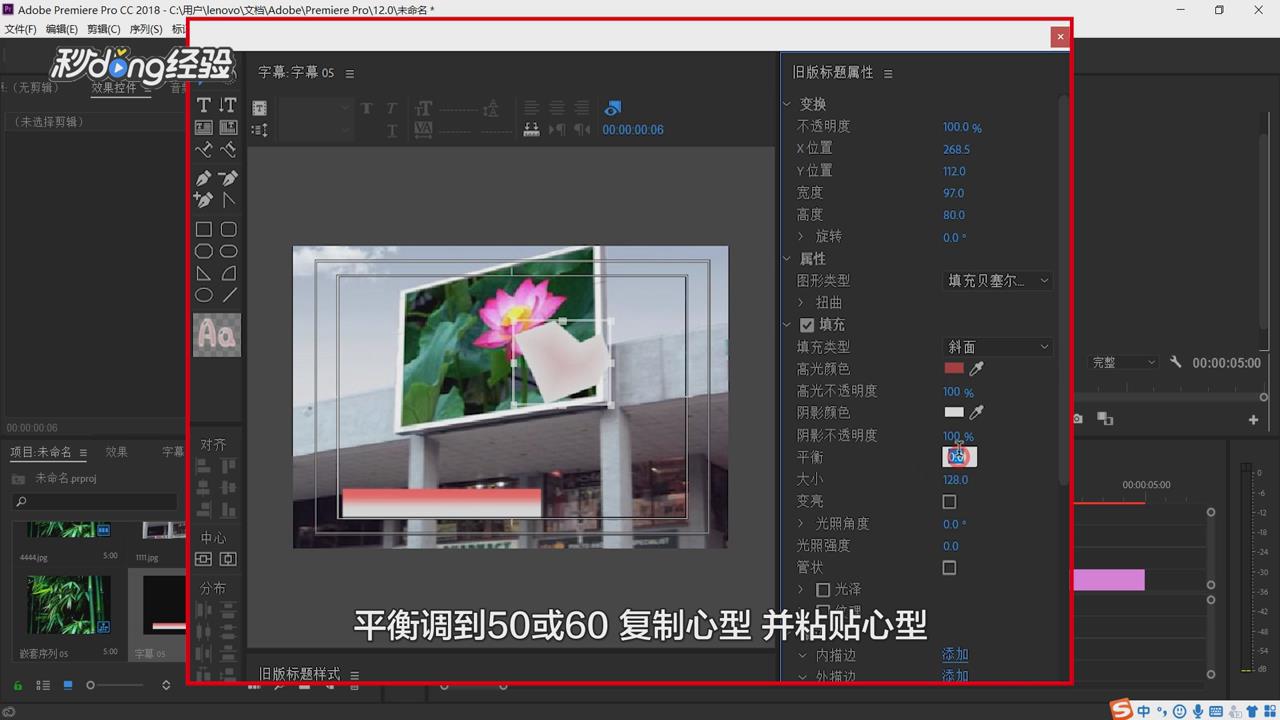This screenshot has width=1280, height=720.
Task: Enable the 光泽 checkbox
Action: click(x=823, y=590)
